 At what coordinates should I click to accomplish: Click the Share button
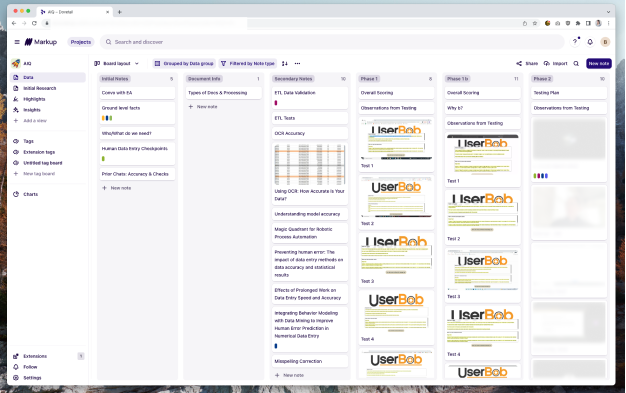[x=527, y=64]
